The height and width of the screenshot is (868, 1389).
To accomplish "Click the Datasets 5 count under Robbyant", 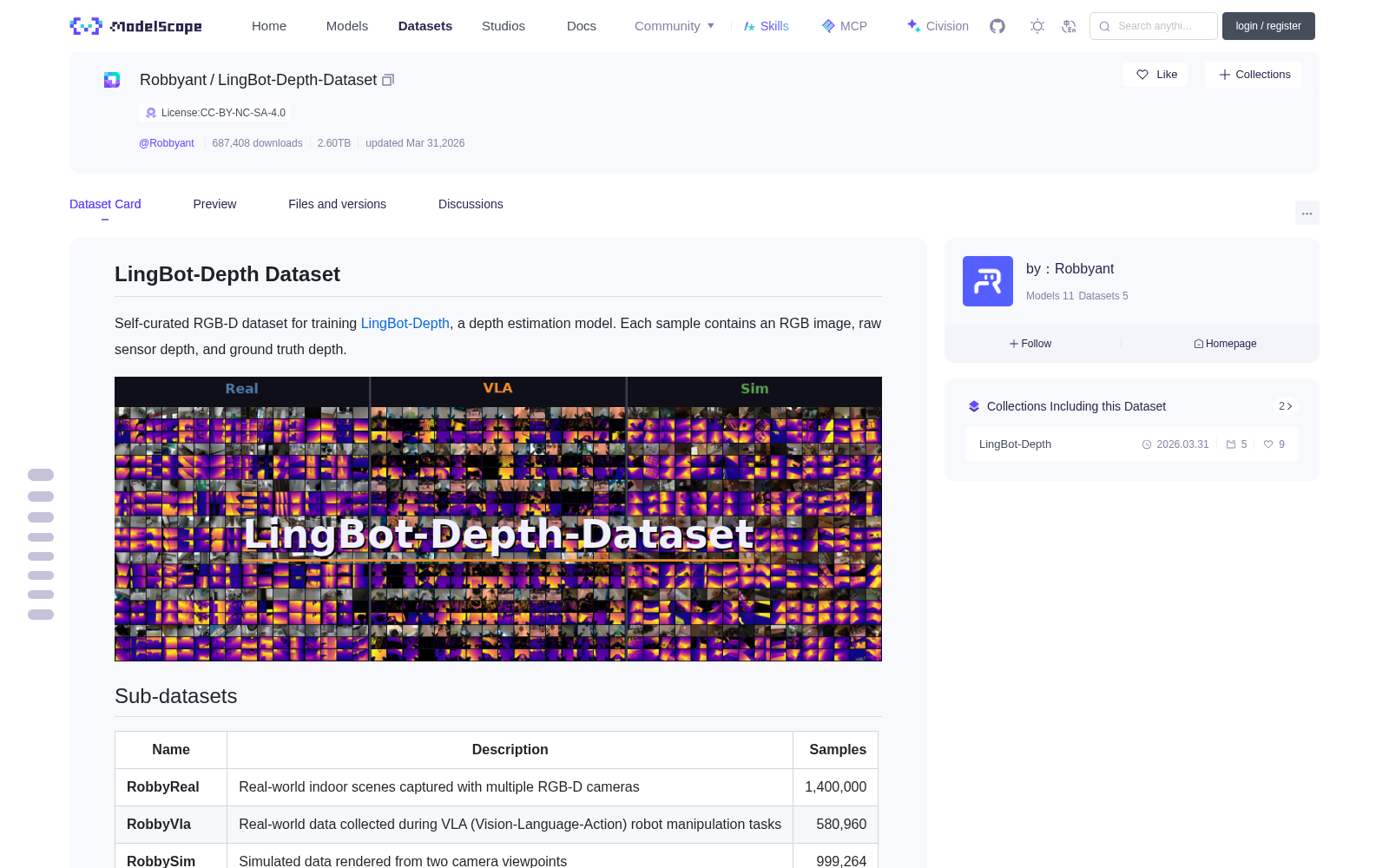I will [x=1103, y=296].
